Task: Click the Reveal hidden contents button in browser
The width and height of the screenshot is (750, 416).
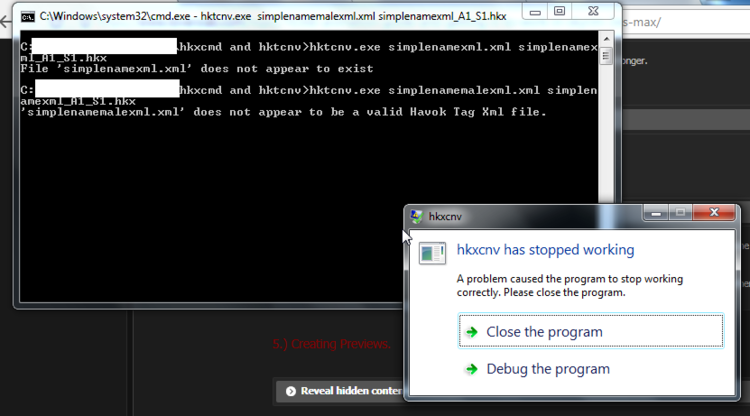Action: (x=340, y=391)
